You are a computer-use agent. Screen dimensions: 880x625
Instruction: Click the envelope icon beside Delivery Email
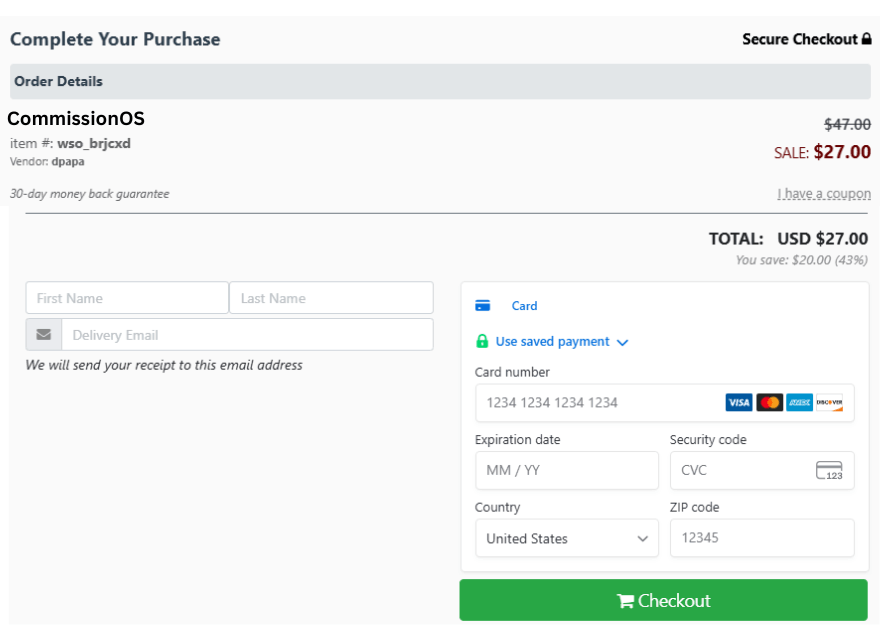44,335
